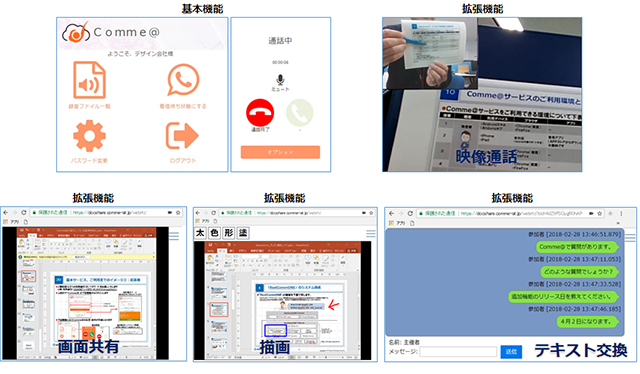Click the faded green answer call icon
The width and height of the screenshot is (640, 374).
coord(300,113)
